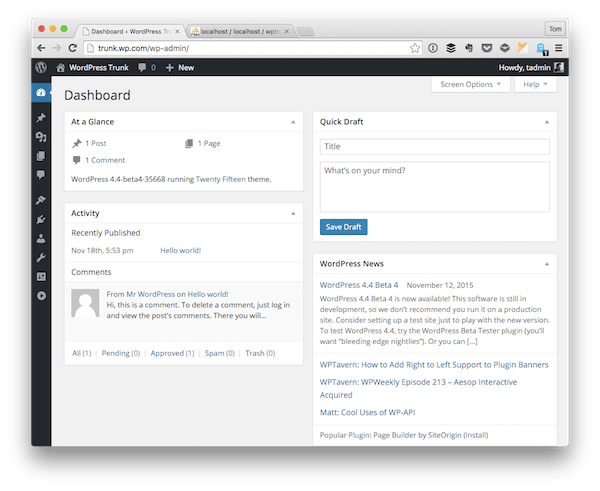Image resolution: width=600 pixels, height=491 pixels.
Task: Click the Pocket extension icon
Action: pyautogui.click(x=486, y=48)
